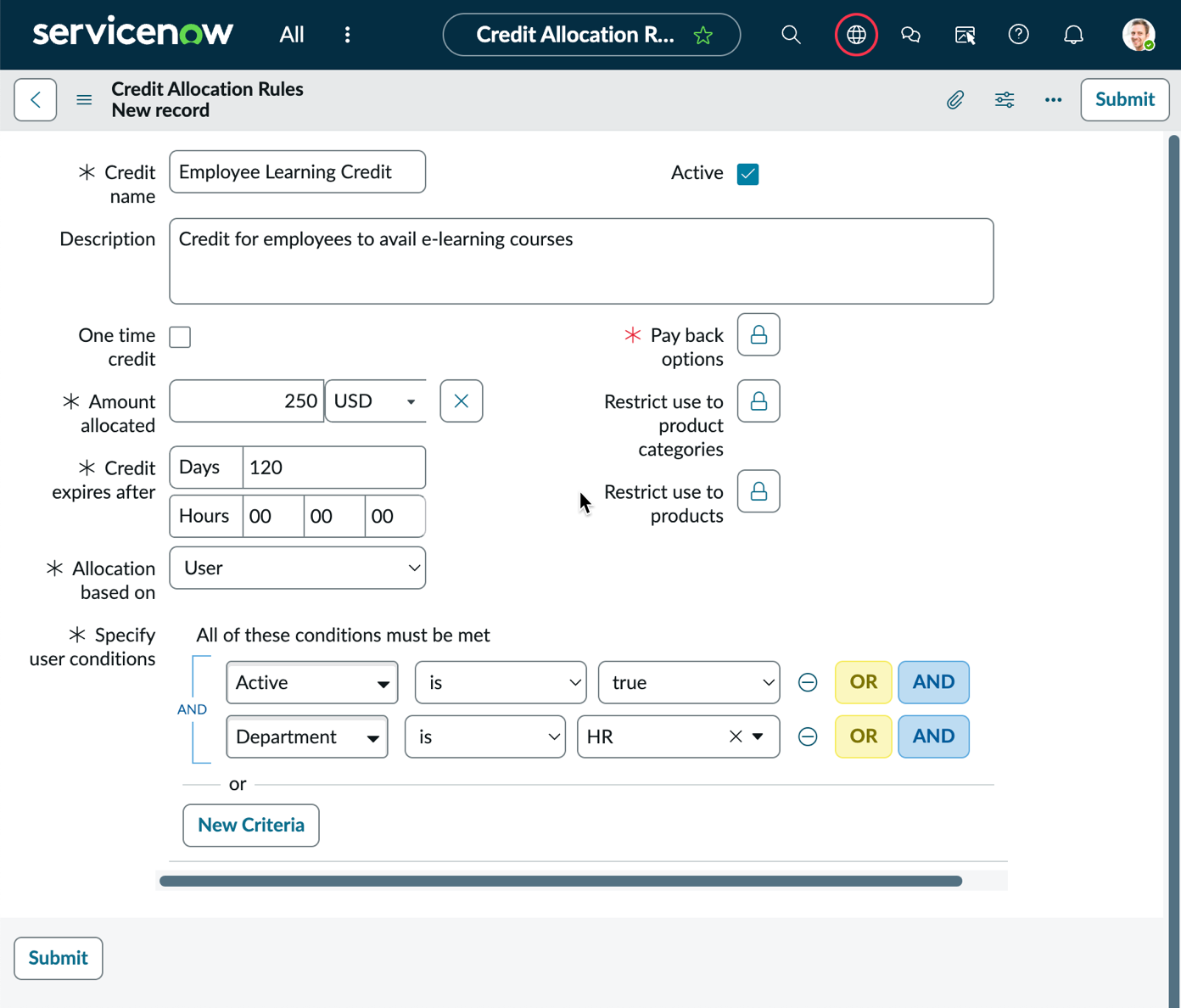Click the Credit Allocation R... header pill
The image size is (1181, 1008).
591,35
